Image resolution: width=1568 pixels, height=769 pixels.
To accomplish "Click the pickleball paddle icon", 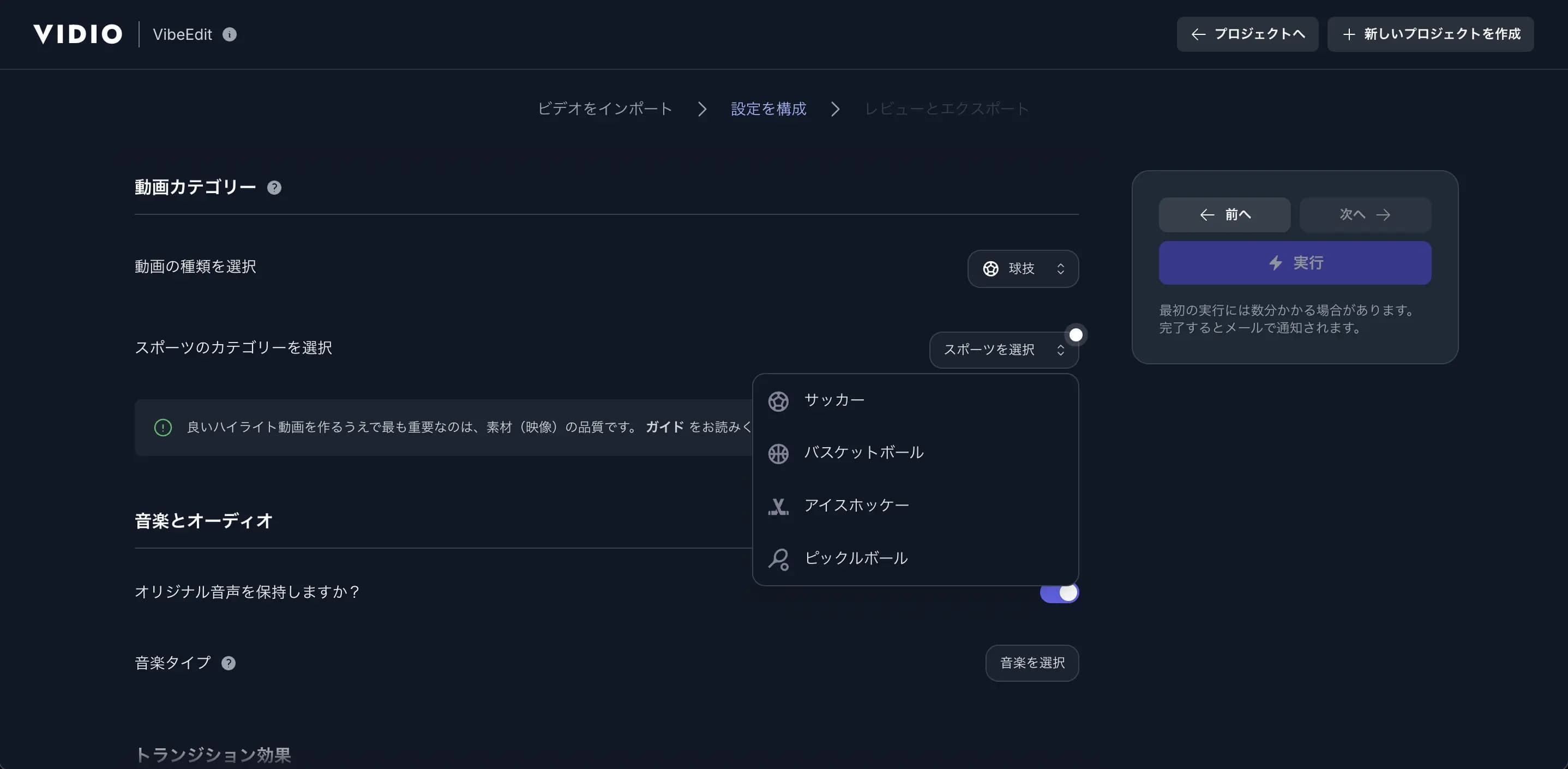I will [x=778, y=559].
